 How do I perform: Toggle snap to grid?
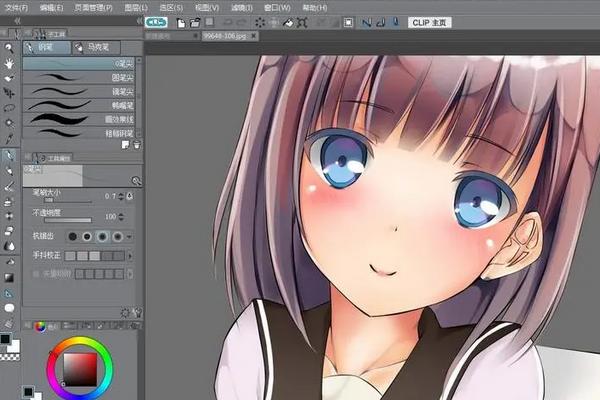396,23
